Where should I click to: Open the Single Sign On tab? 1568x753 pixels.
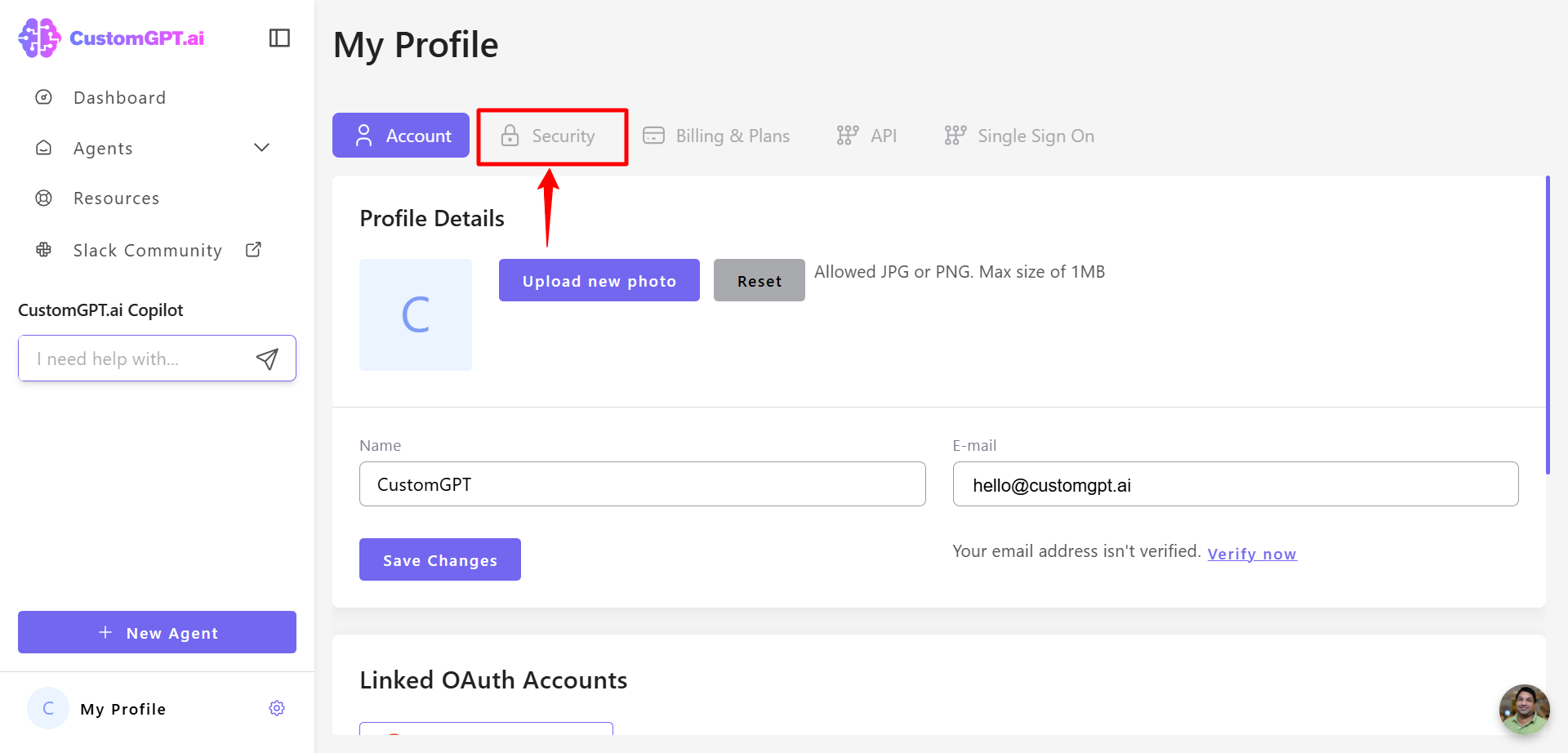click(1019, 136)
